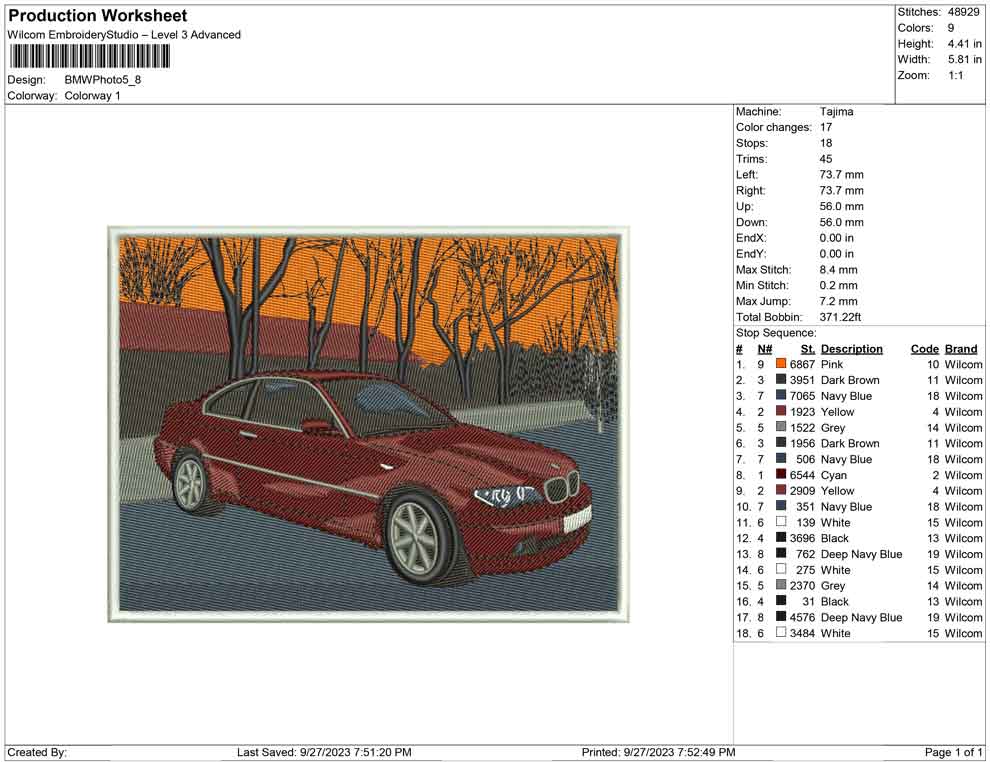Click the Stop Sequence heading

click(776, 333)
